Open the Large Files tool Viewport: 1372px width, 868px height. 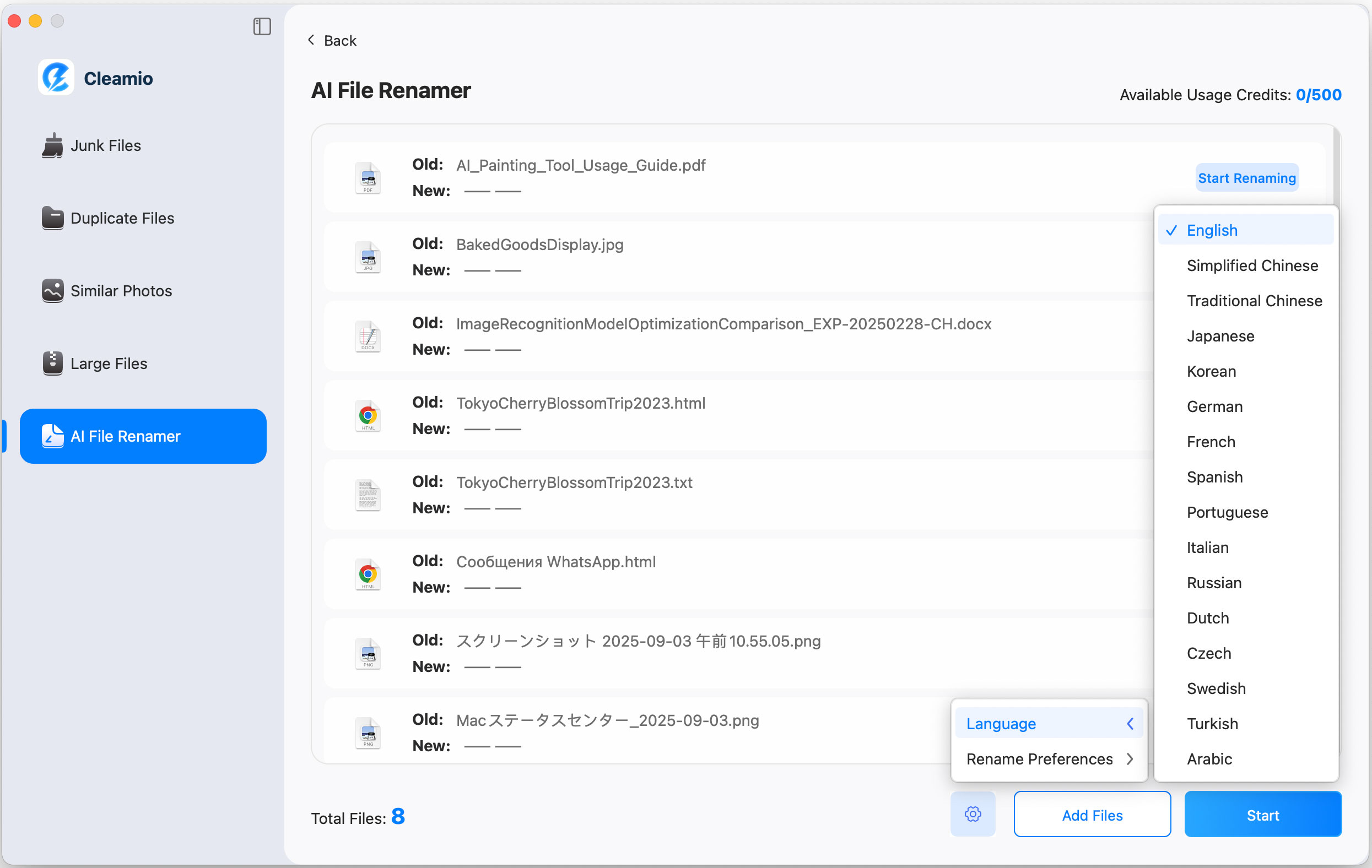click(108, 363)
